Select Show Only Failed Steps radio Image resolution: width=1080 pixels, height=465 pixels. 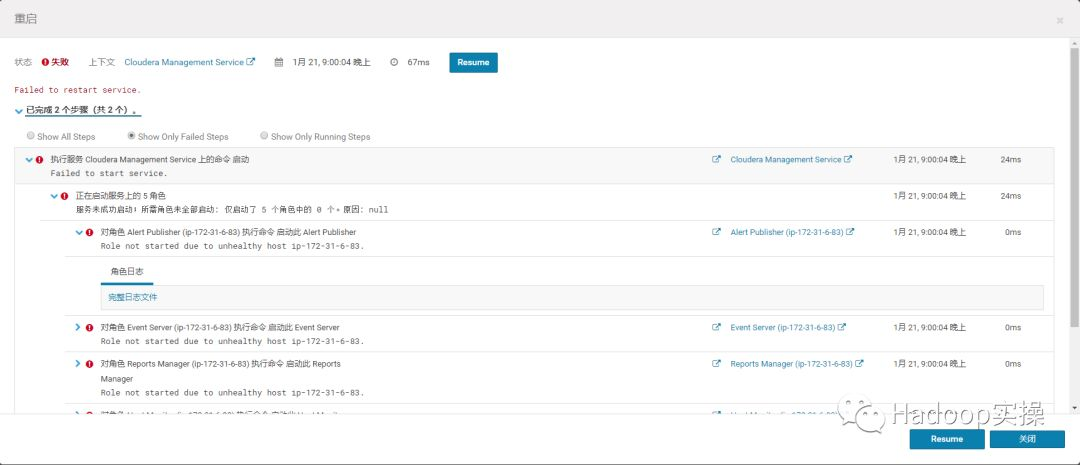(x=132, y=136)
